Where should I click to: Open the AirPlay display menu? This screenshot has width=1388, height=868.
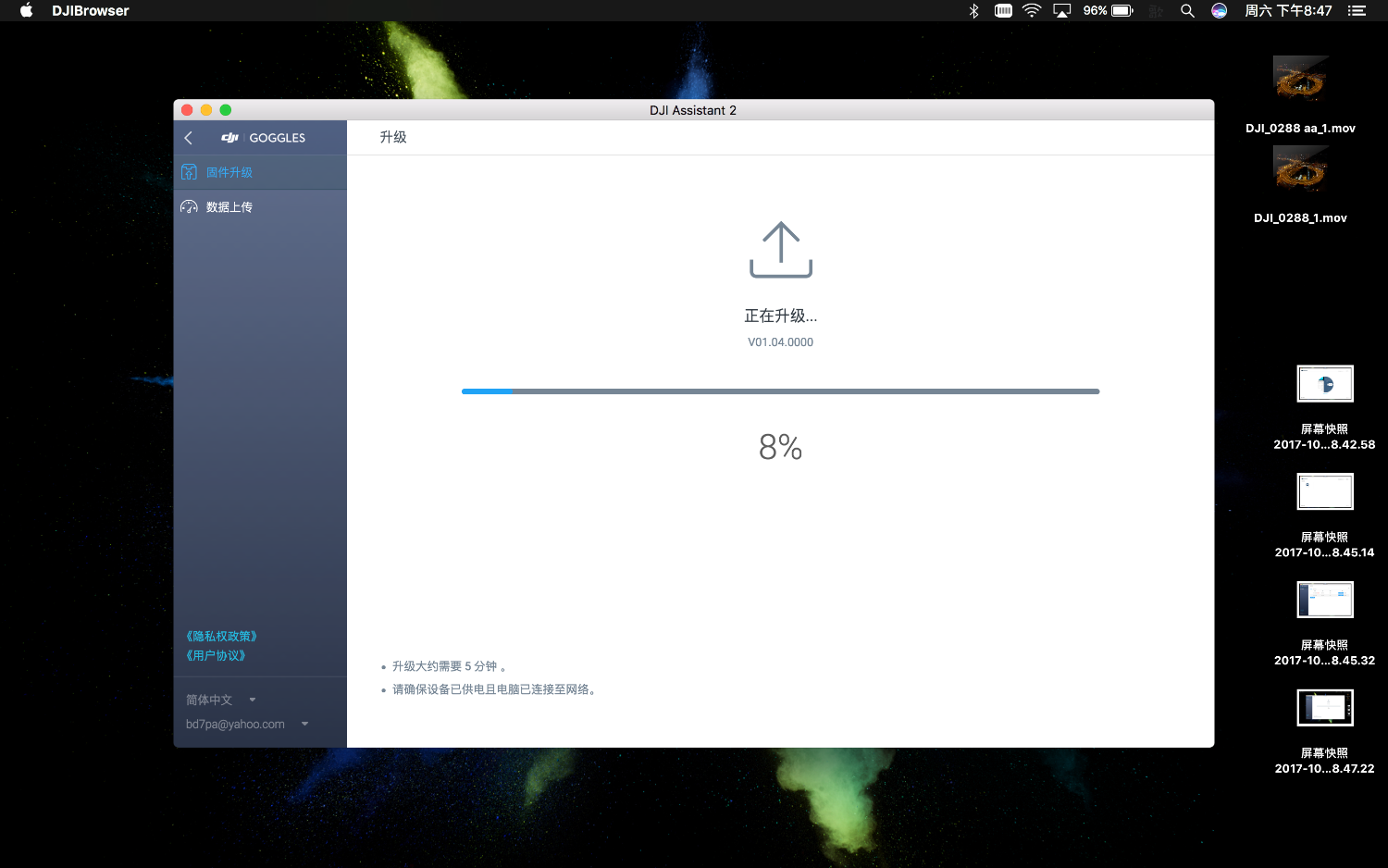(1062, 10)
